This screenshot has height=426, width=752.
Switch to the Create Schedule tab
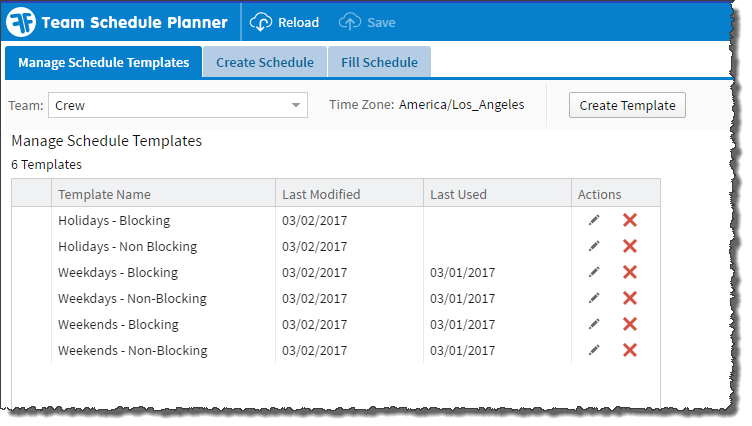pos(265,62)
